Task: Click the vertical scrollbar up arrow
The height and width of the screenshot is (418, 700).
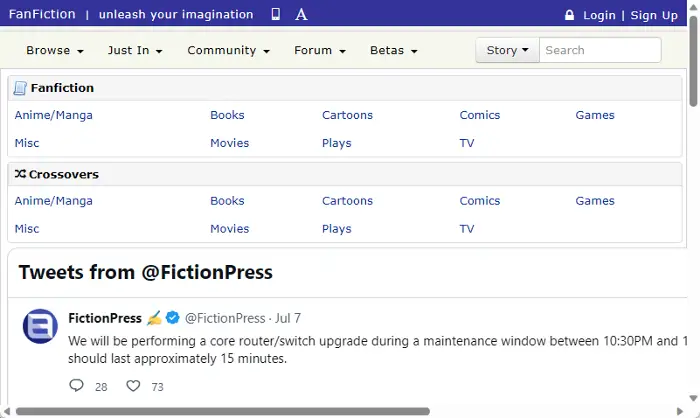Action: click(x=693, y=7)
